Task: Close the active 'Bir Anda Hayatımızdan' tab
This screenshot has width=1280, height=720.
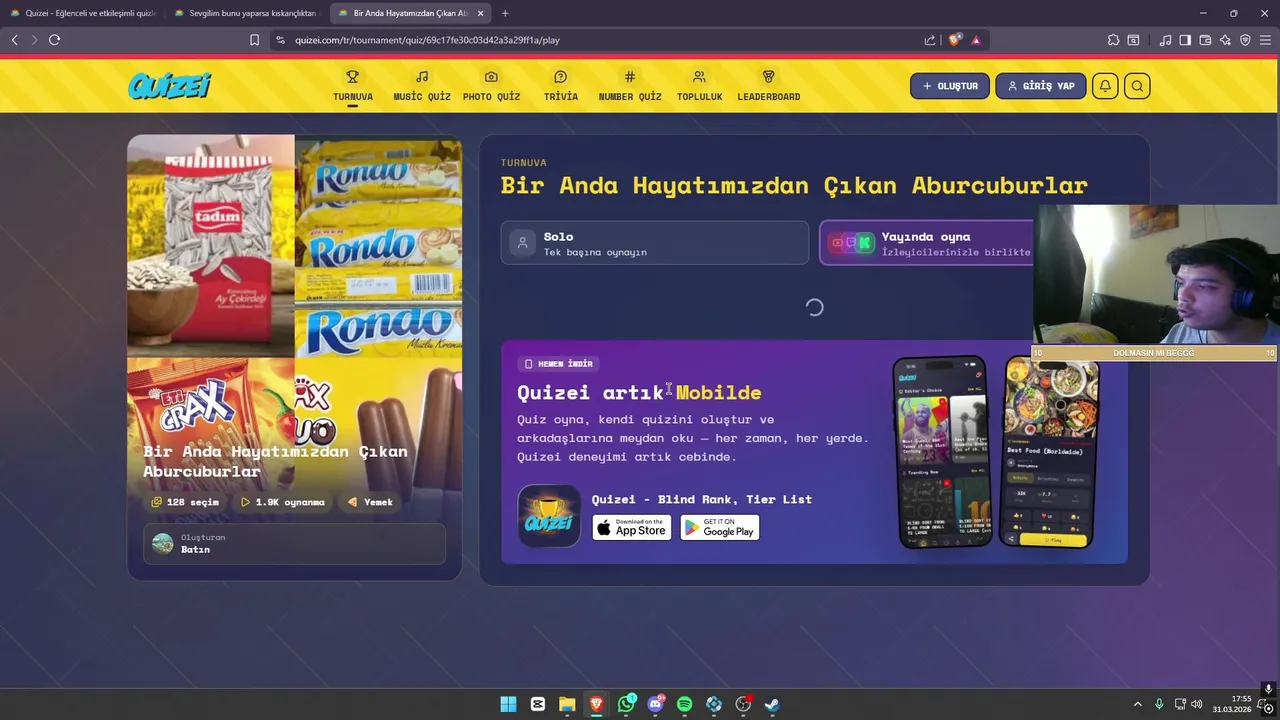Action: click(480, 13)
